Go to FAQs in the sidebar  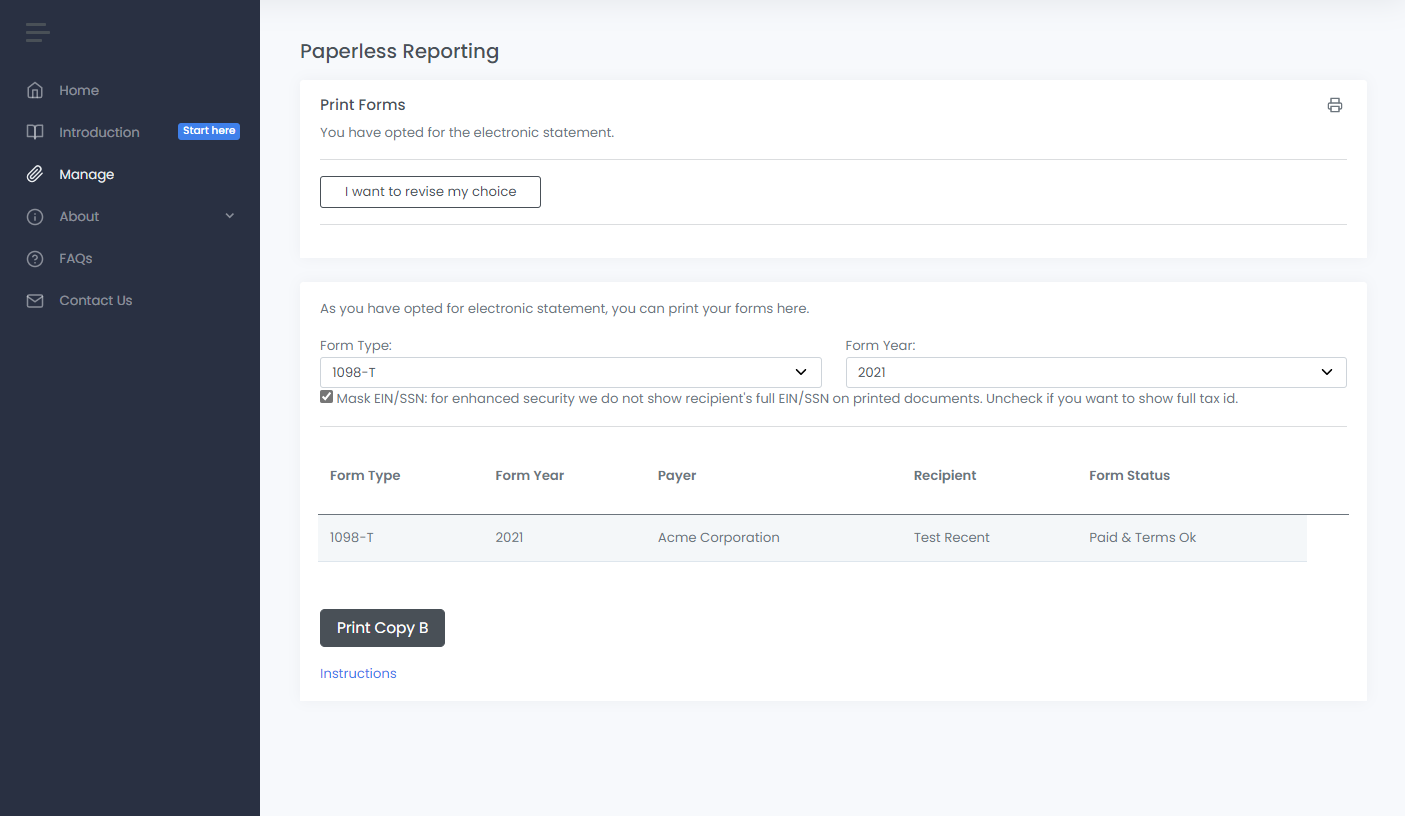(76, 258)
